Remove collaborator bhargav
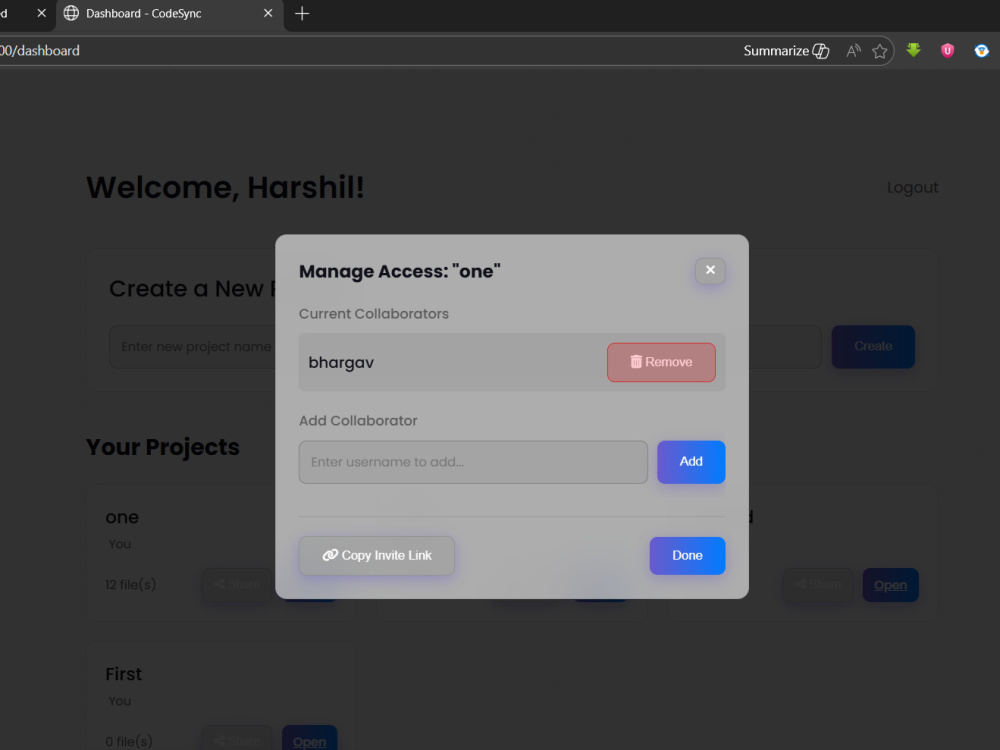The image size is (1000, 750). coord(661,362)
